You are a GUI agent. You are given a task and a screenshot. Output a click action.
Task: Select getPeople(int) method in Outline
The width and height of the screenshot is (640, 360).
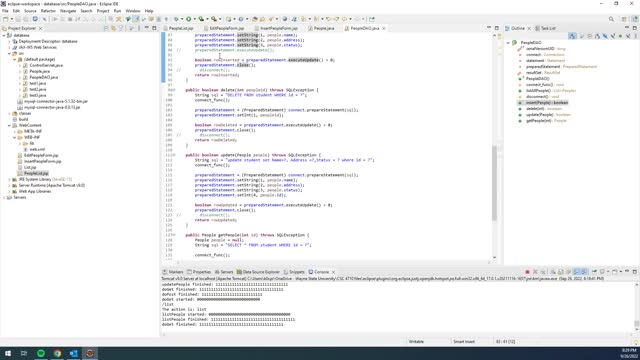click(x=538, y=120)
